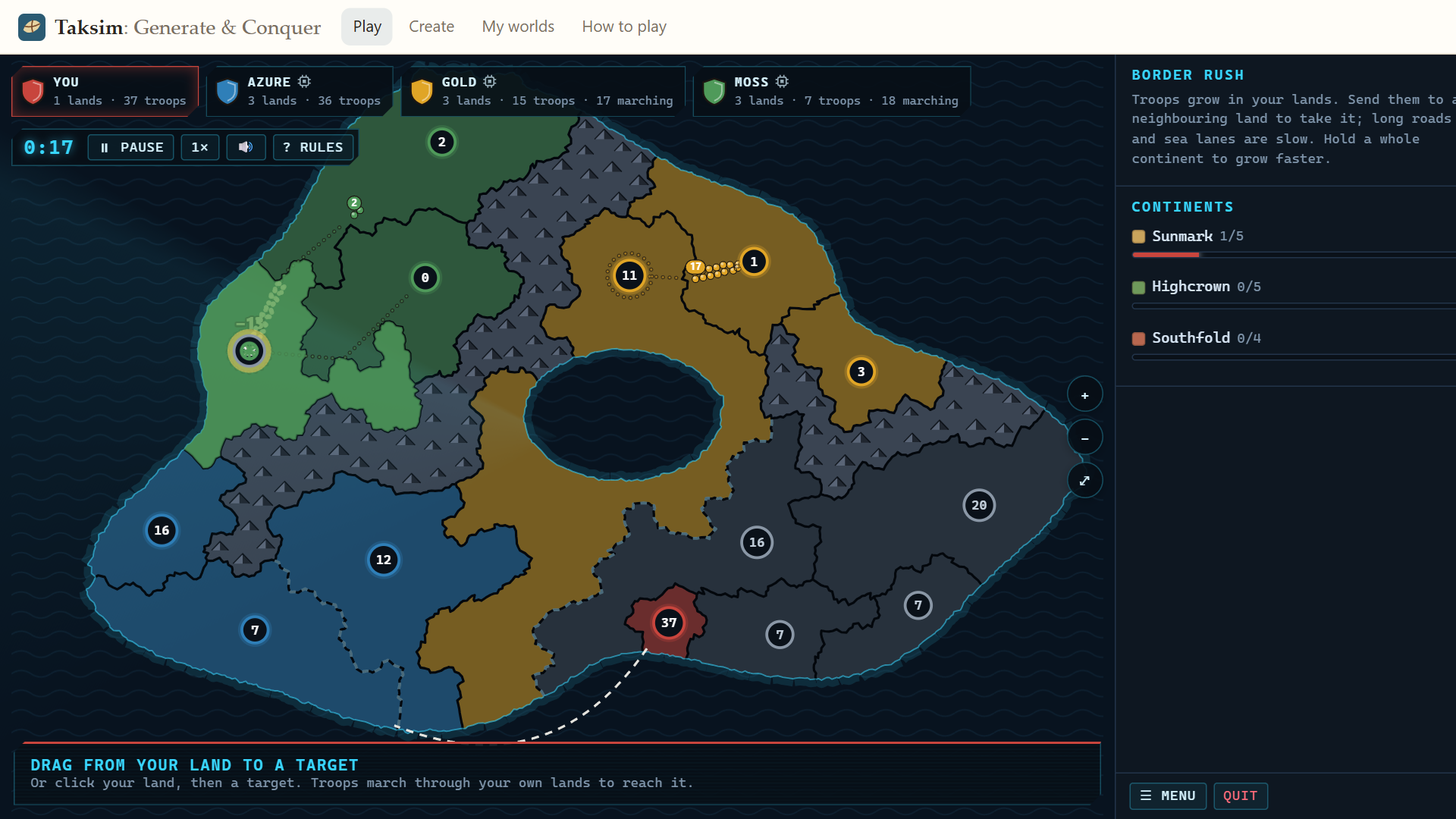Screen dimensions: 1456x819
Task: Click the Southfold continent color swatch
Action: point(1138,338)
